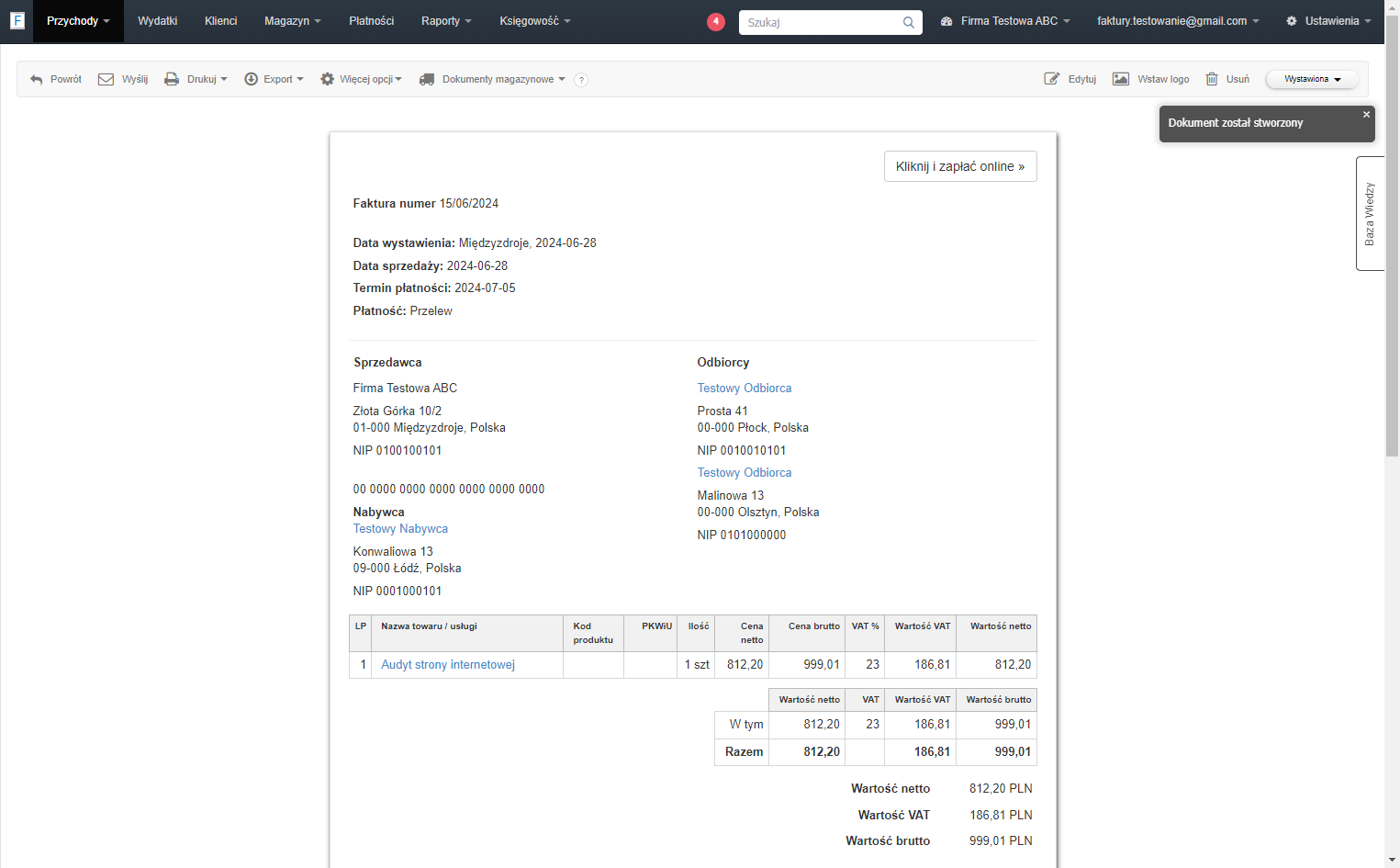Open Testowy Odbiorca link above Malinowa 13
1400x868 pixels.
point(745,473)
